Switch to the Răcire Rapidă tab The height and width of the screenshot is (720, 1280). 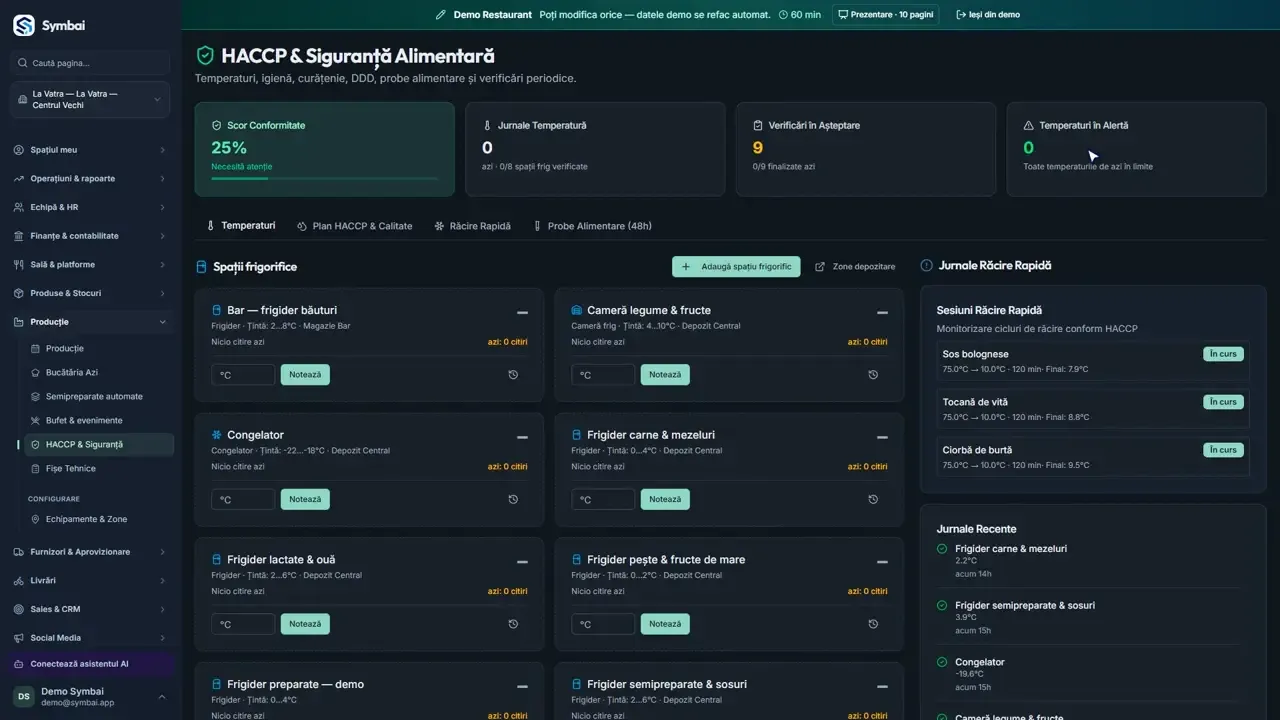[x=473, y=226]
